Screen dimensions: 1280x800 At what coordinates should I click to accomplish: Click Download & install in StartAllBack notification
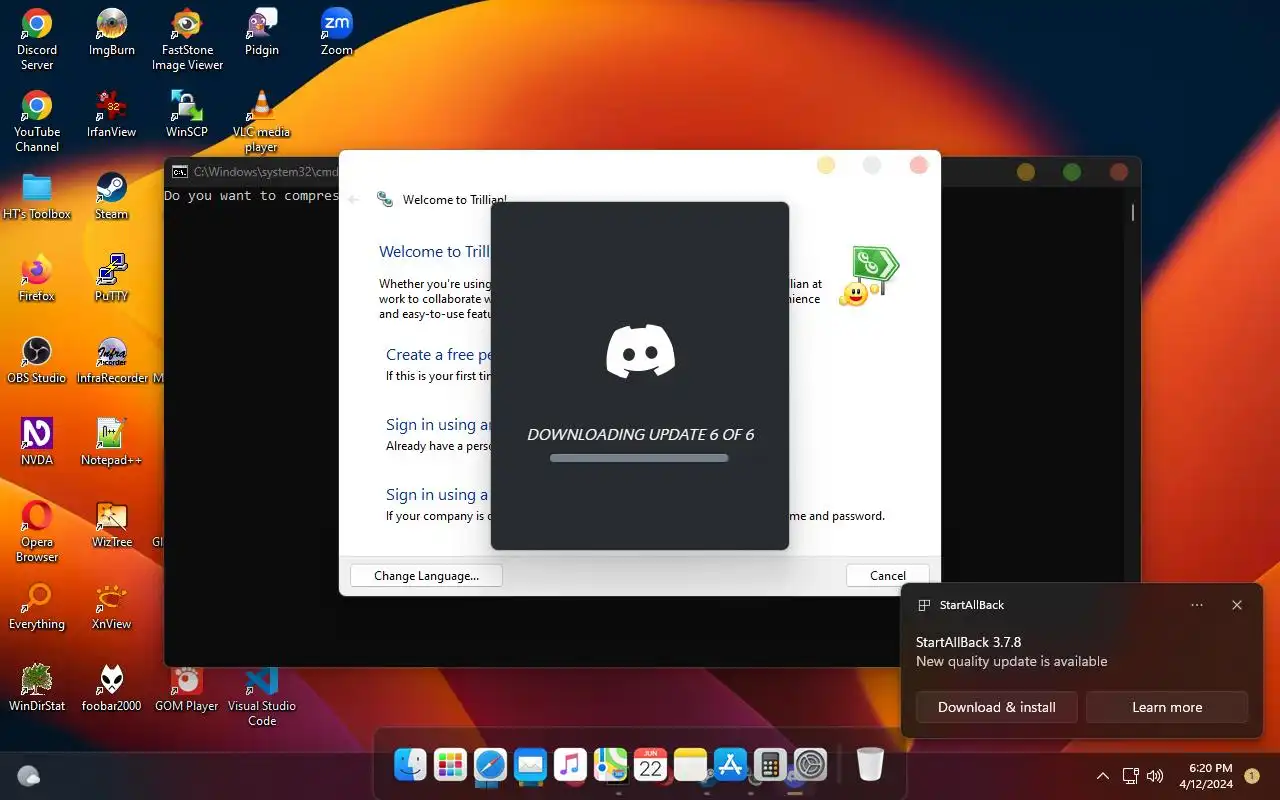996,707
